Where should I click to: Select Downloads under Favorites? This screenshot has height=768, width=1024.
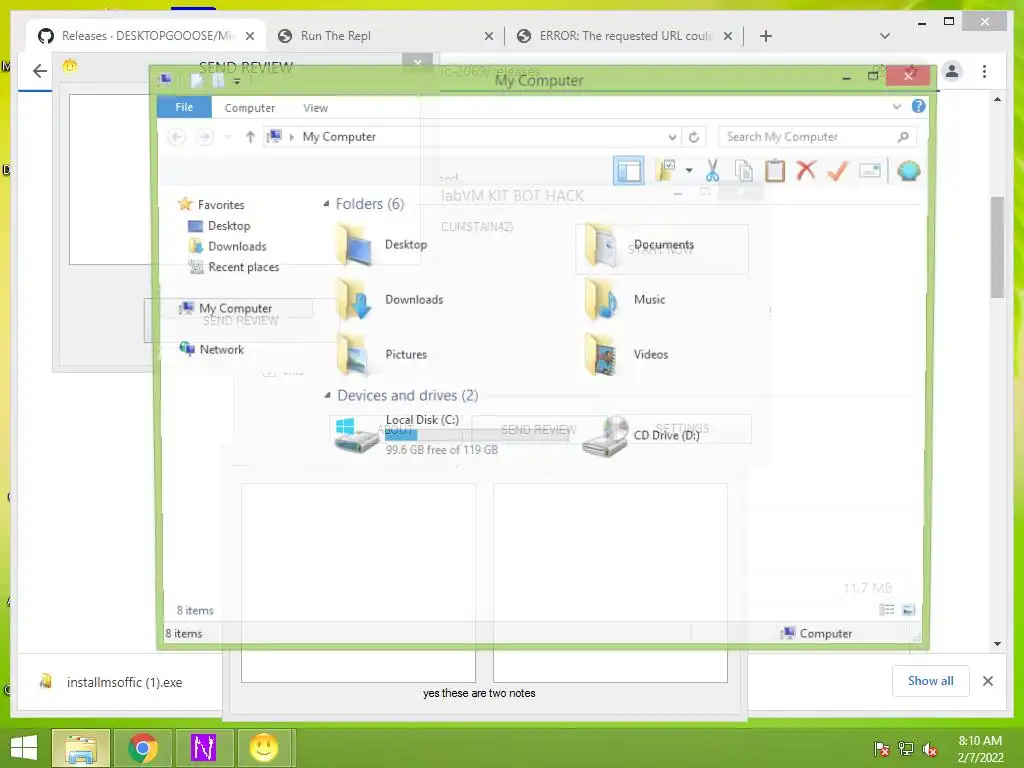237,246
